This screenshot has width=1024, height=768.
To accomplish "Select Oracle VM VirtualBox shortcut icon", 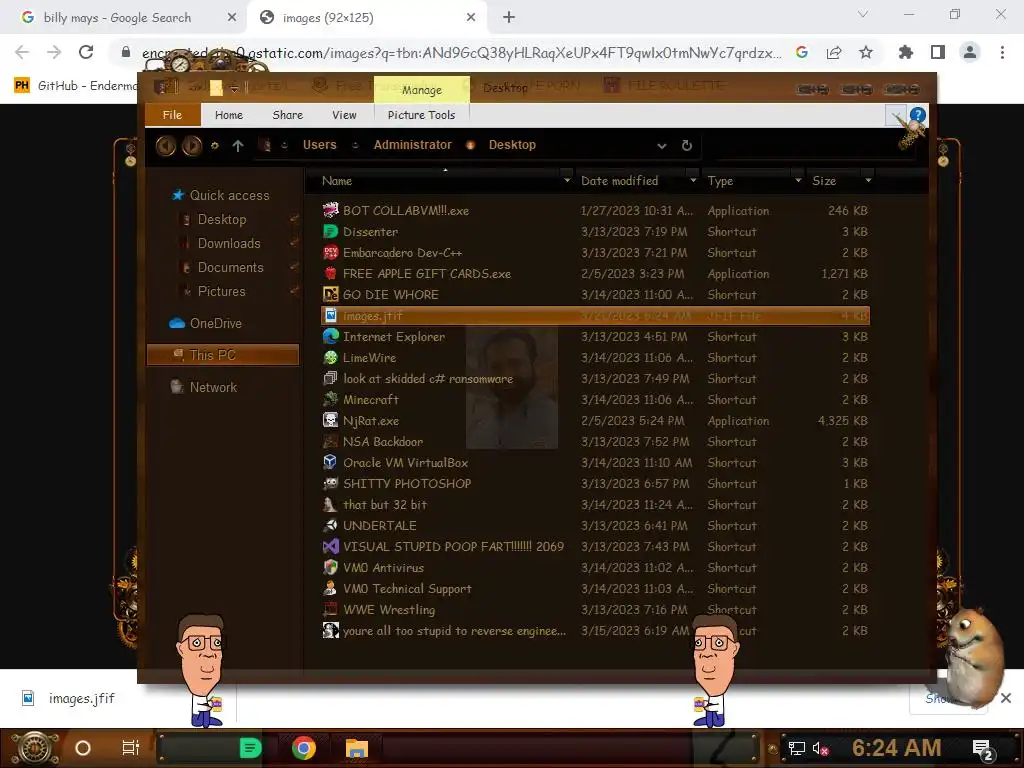I will click(x=330, y=462).
